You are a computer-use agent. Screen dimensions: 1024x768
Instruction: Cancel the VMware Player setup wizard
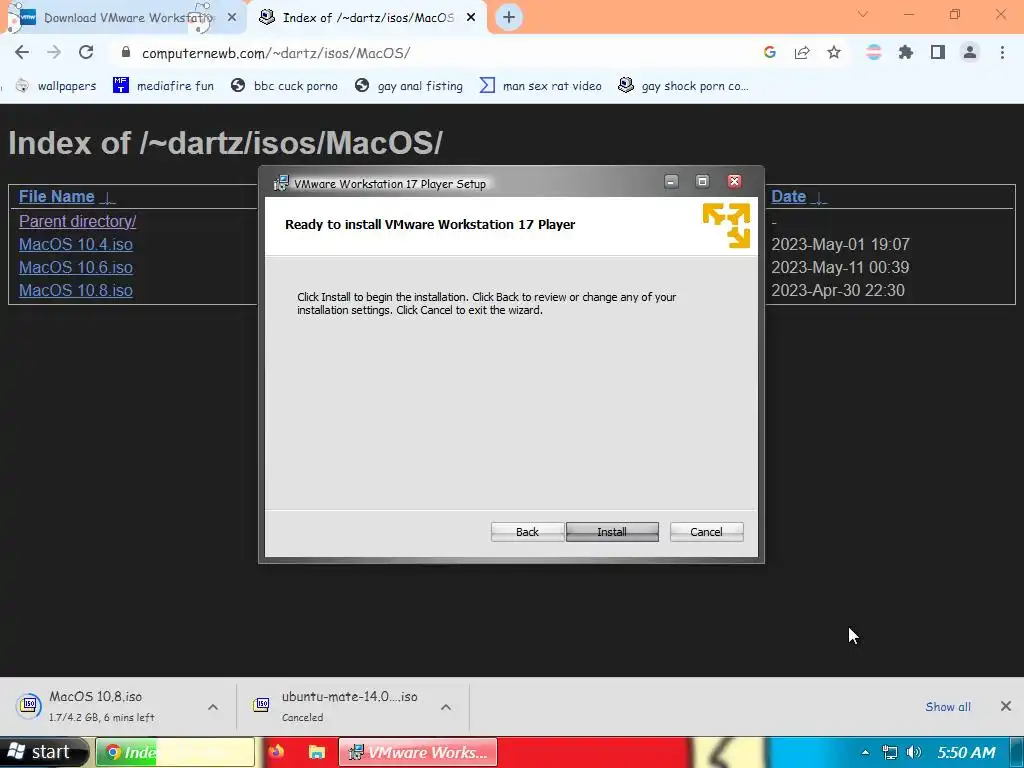706,532
